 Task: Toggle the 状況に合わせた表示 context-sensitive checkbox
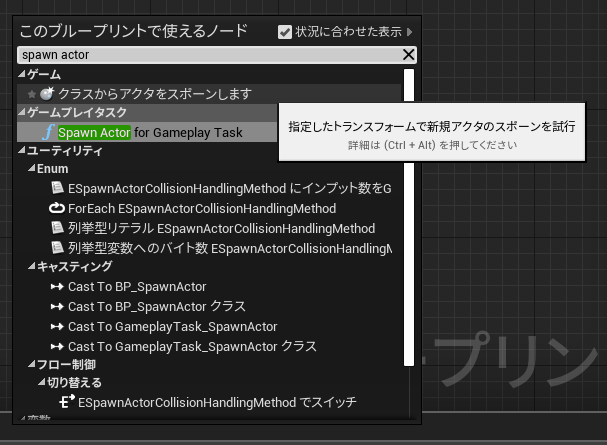tap(285, 32)
